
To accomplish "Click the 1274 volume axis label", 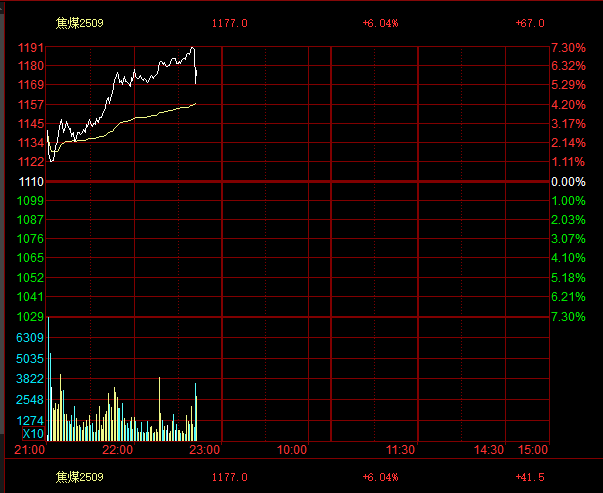I will pyautogui.click(x=30, y=421).
